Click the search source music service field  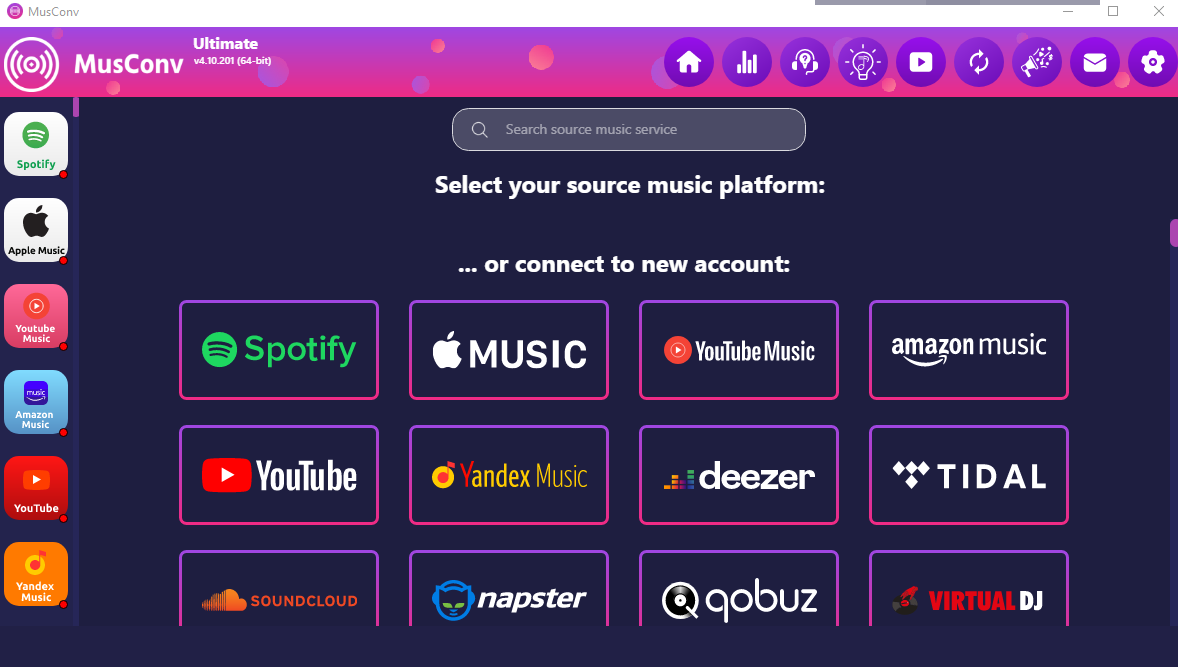[629, 129]
